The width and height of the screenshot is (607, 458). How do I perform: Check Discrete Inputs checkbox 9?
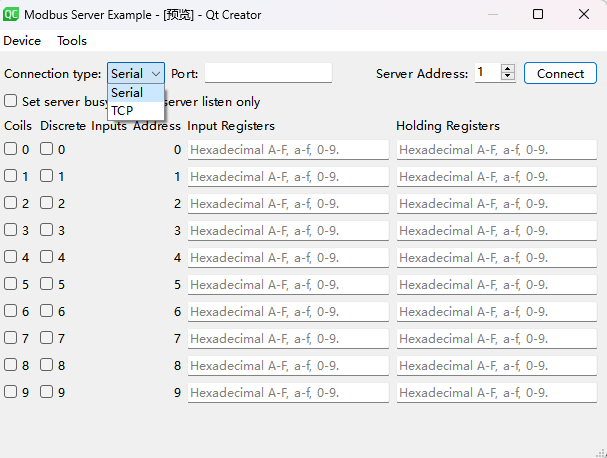(46, 392)
